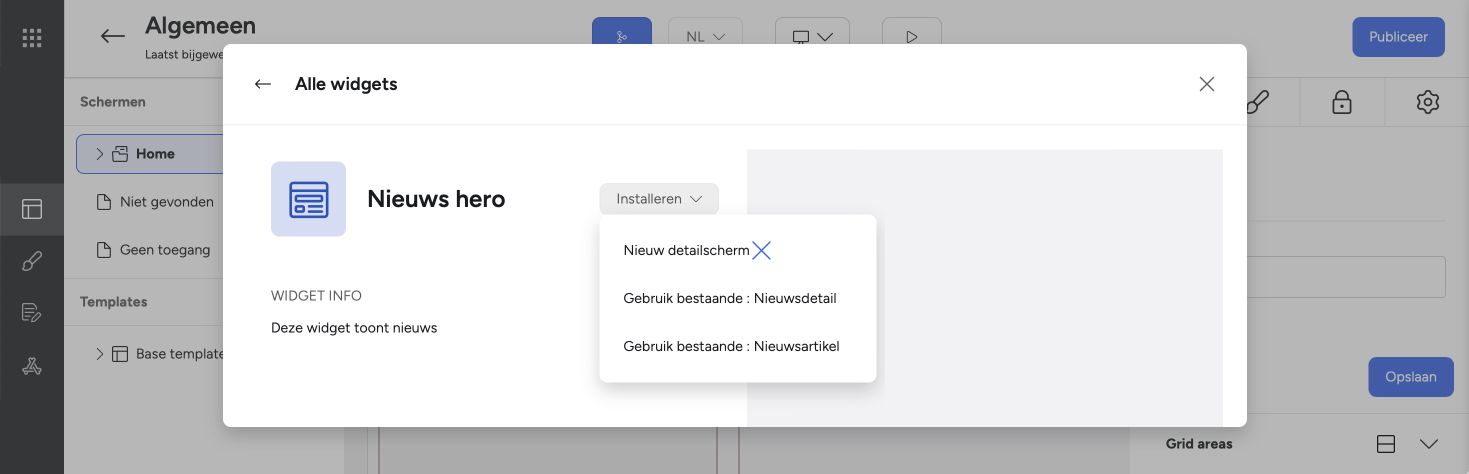
Task: Click the WIDGET INFO label
Action: click(316, 296)
